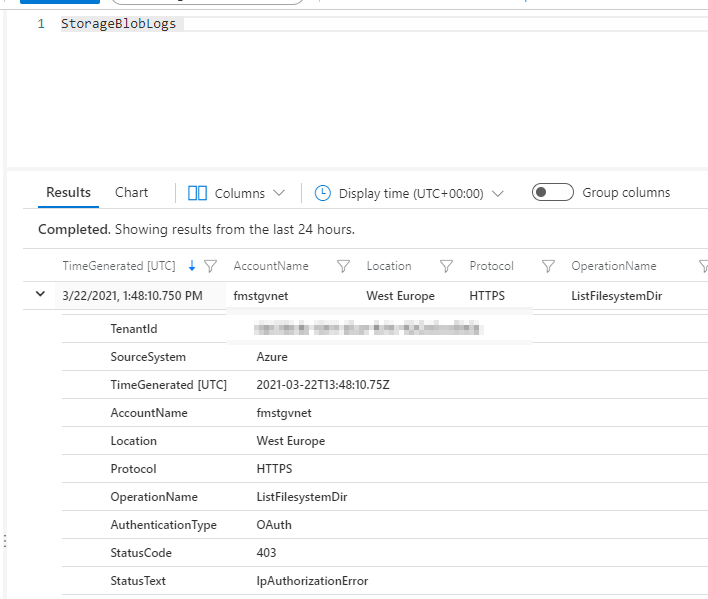Click the TimeGenerated [UTC] column header
Viewport: 708px width, 599px height.
pos(119,266)
